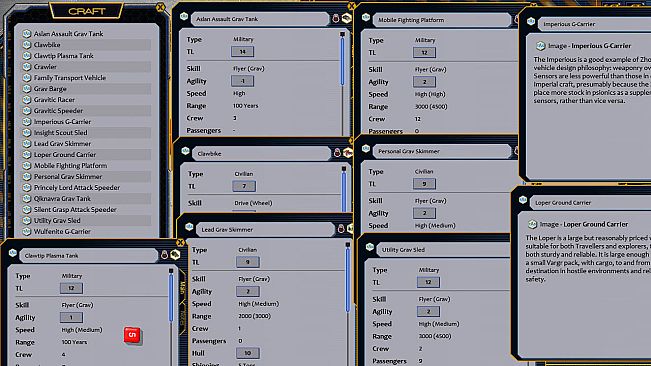Click the TL field in Utility Grav Sled window
Screen dimensions: 651x366
point(428,283)
